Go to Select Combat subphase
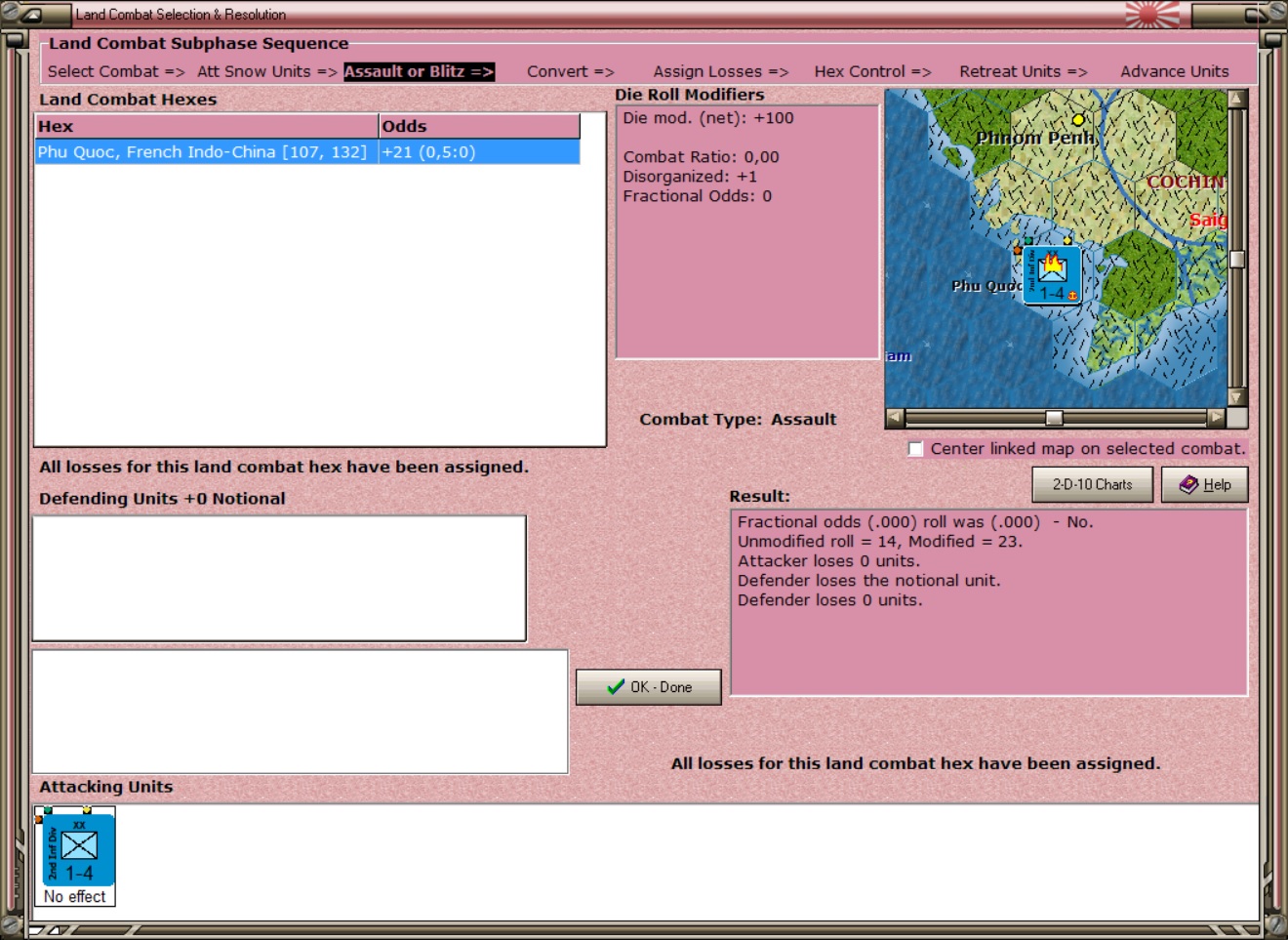The image size is (1288, 940). coord(115,71)
